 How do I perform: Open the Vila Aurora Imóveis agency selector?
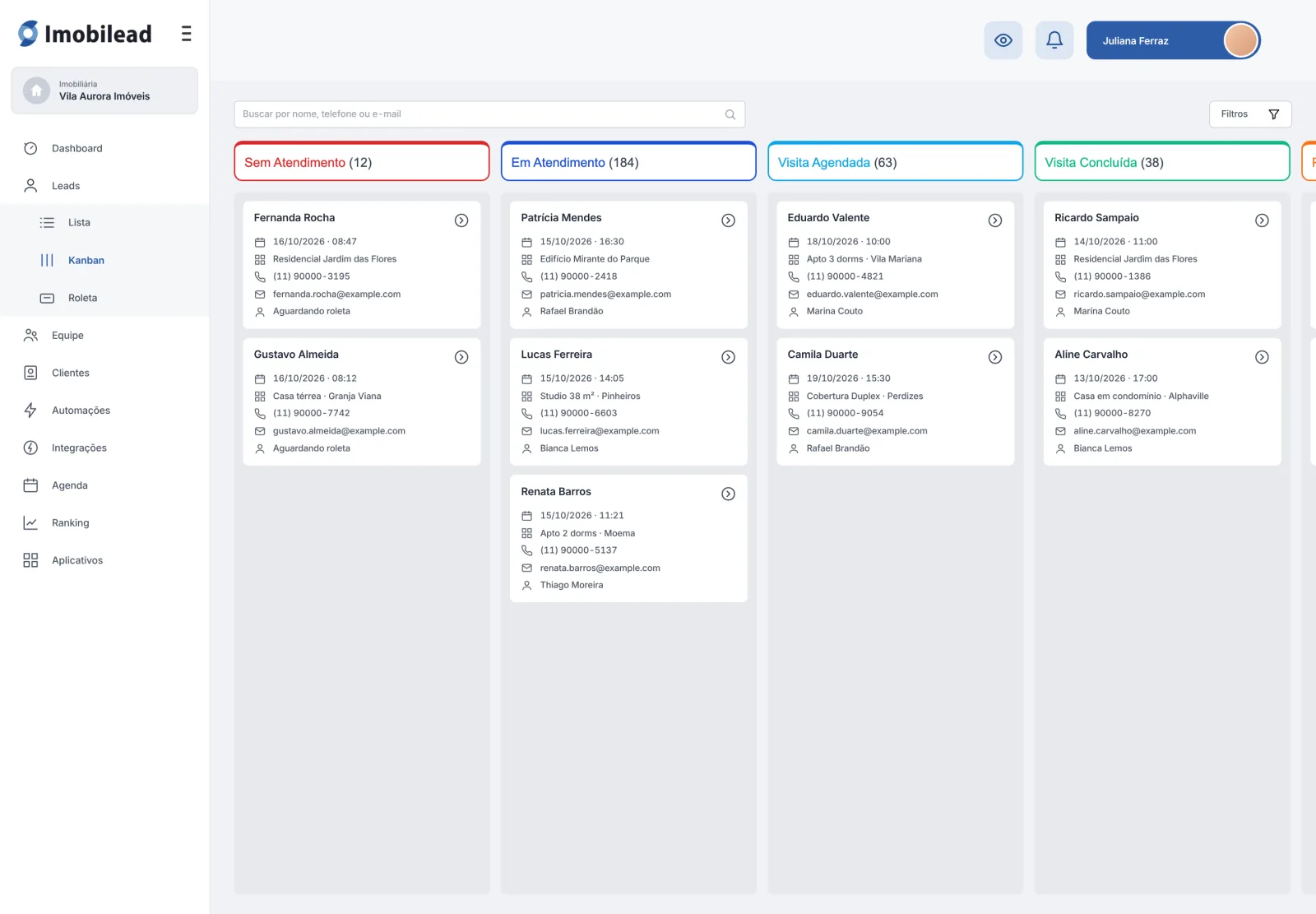coord(104,90)
